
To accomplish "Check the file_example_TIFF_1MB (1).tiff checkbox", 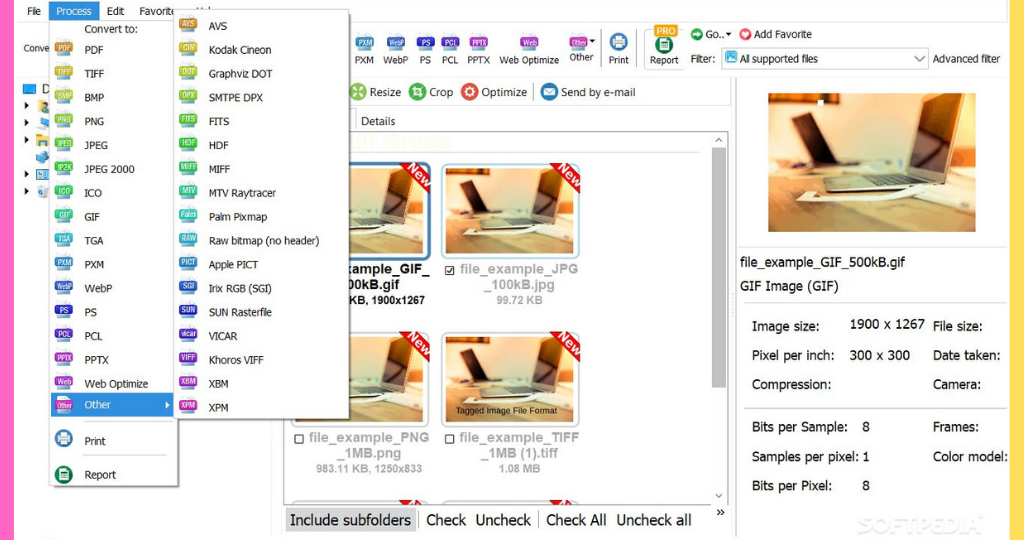I will pyautogui.click(x=449, y=439).
